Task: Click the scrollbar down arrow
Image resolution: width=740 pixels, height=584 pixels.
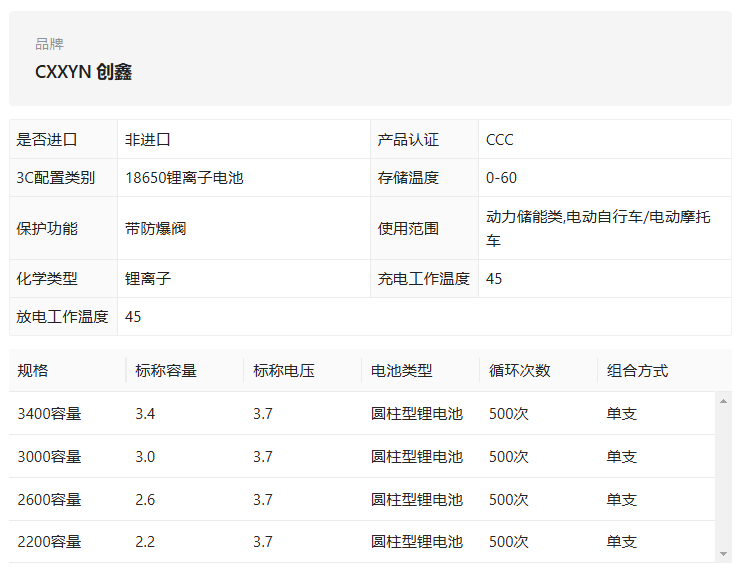Action: click(723, 554)
